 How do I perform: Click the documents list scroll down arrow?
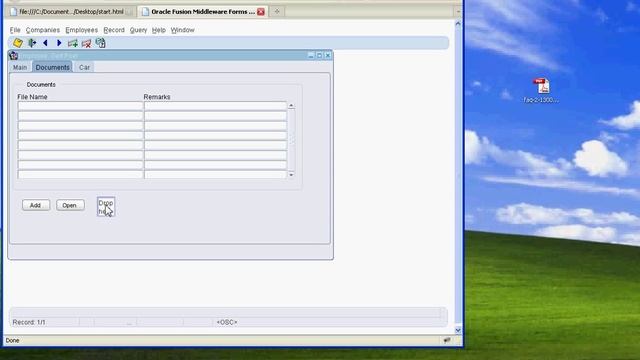click(291, 175)
